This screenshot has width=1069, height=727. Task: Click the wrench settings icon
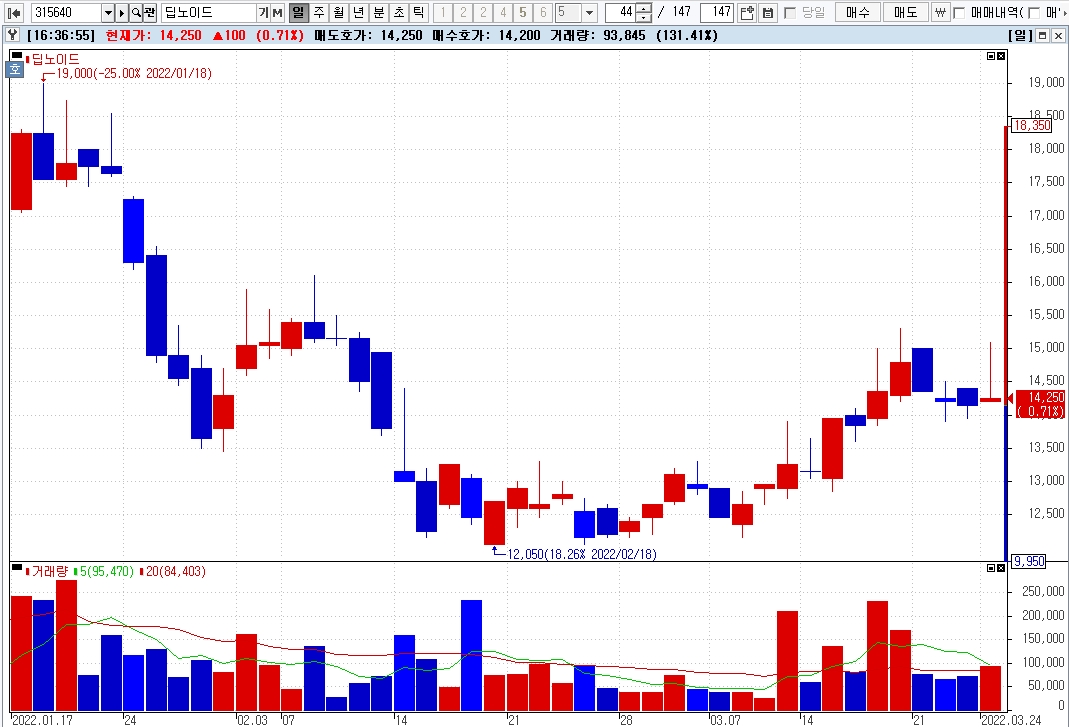pos(12,35)
